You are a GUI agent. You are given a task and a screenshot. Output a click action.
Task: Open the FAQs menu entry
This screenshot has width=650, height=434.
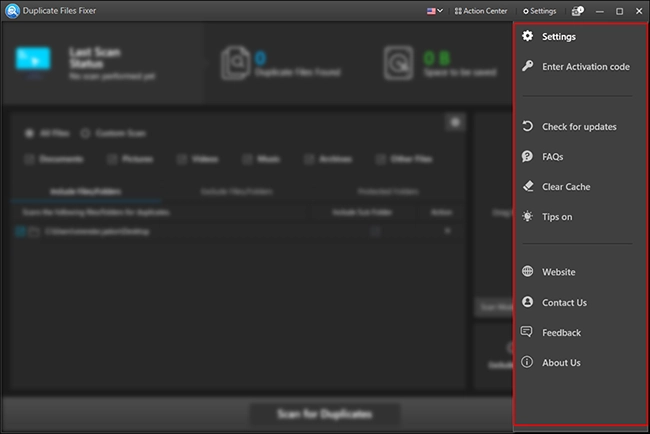point(553,157)
